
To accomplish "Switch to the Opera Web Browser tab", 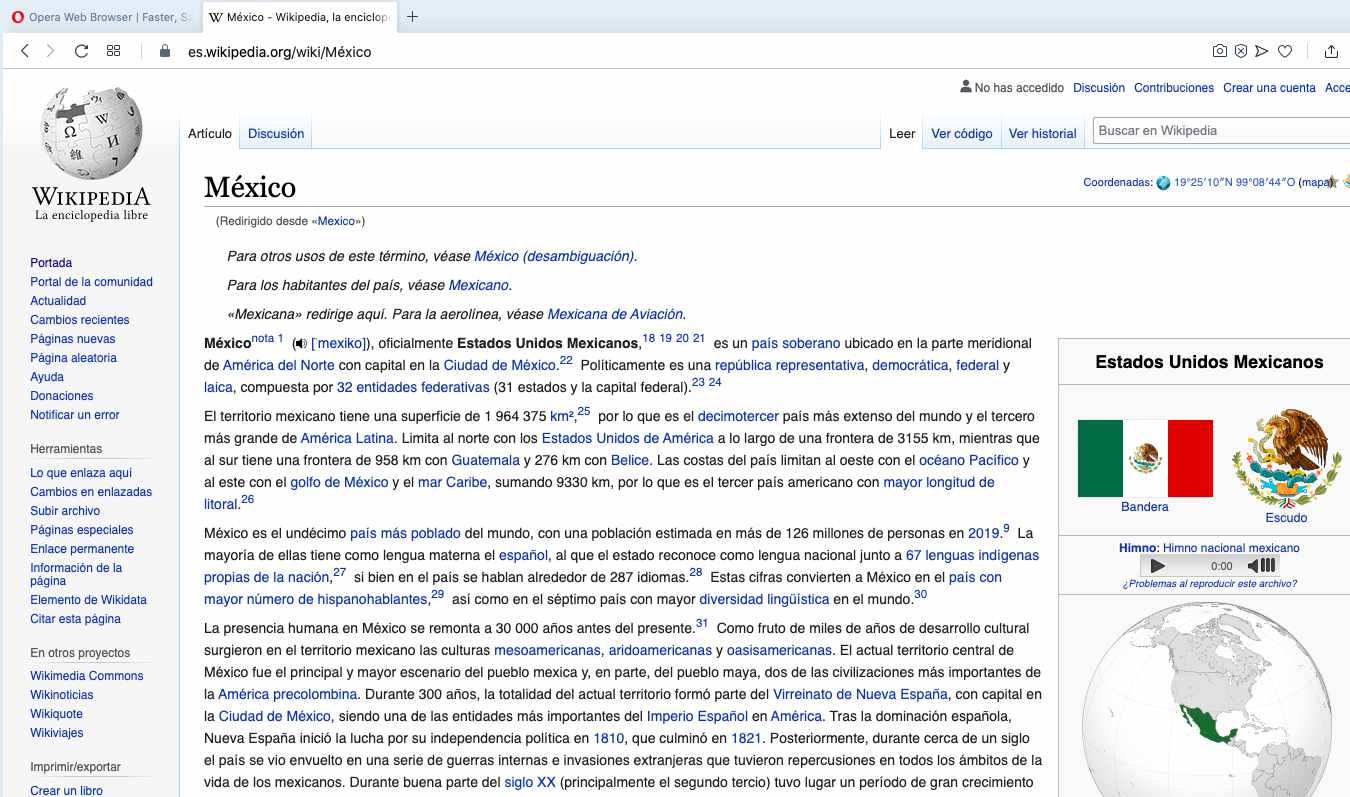I will [x=100, y=17].
